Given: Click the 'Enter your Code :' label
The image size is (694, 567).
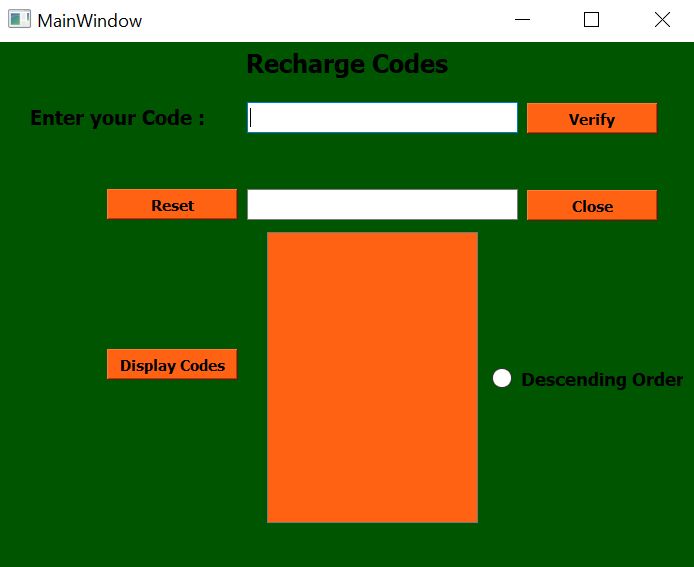Looking at the screenshot, I should (x=117, y=118).
